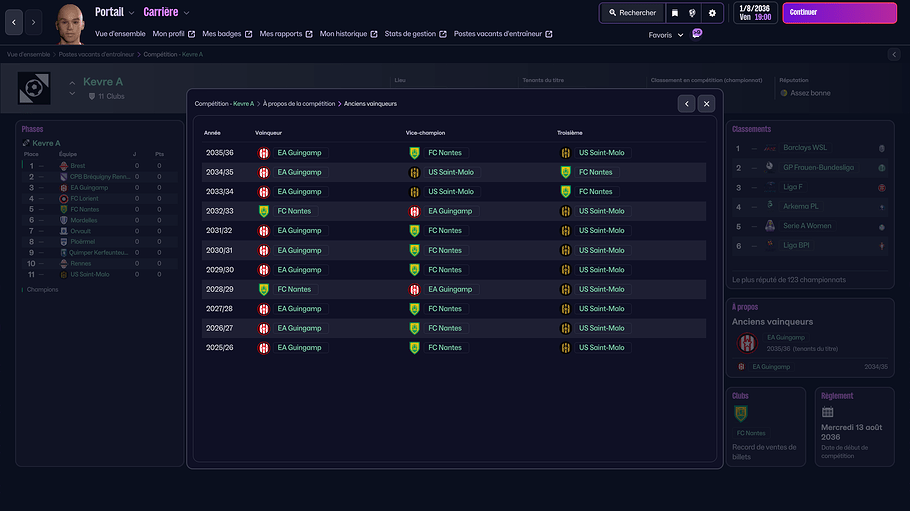Click the Kevre A competition logo
The height and width of the screenshot is (511, 910).
click(34, 88)
